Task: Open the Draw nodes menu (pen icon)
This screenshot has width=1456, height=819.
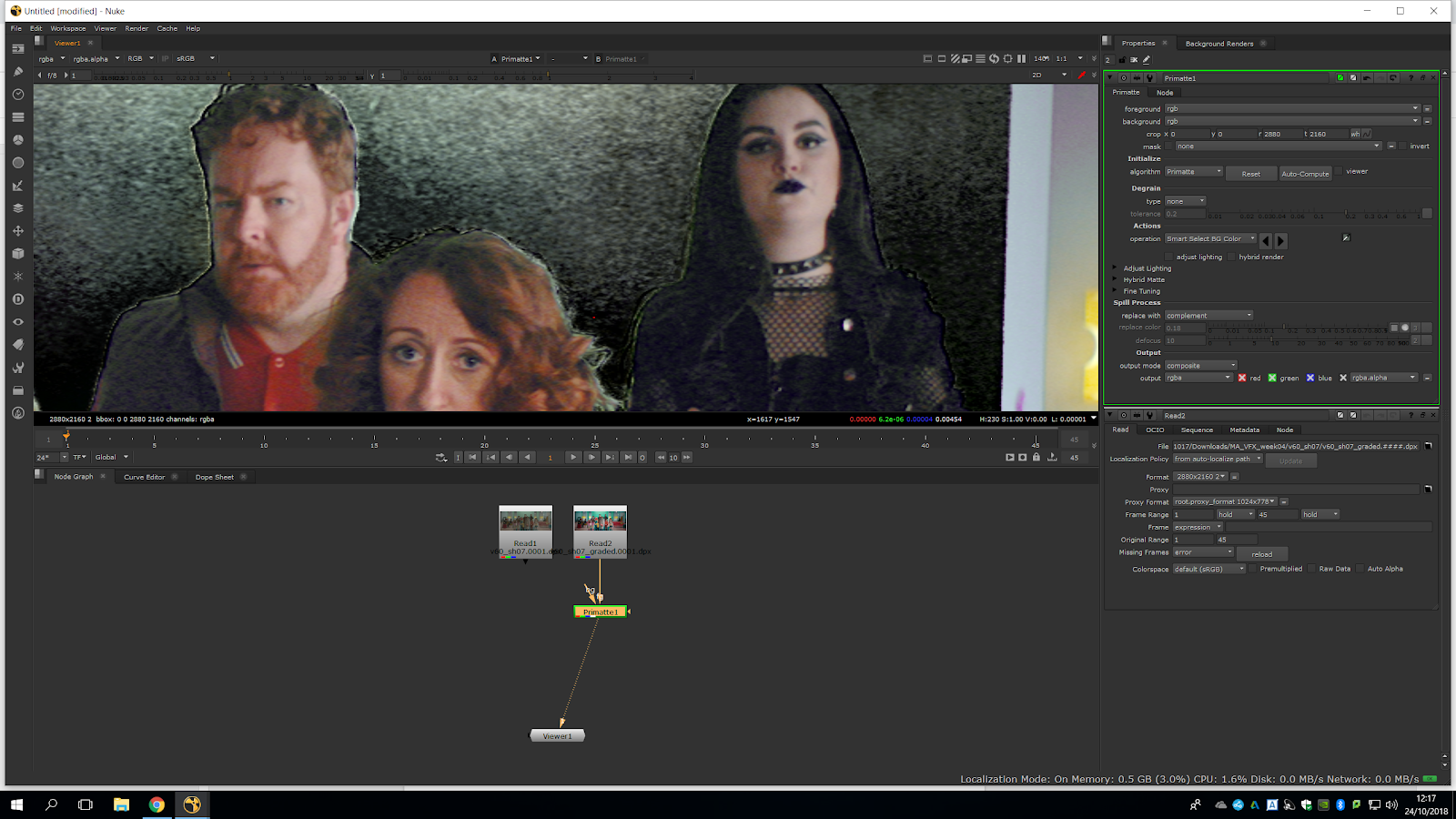Action: 17,72
